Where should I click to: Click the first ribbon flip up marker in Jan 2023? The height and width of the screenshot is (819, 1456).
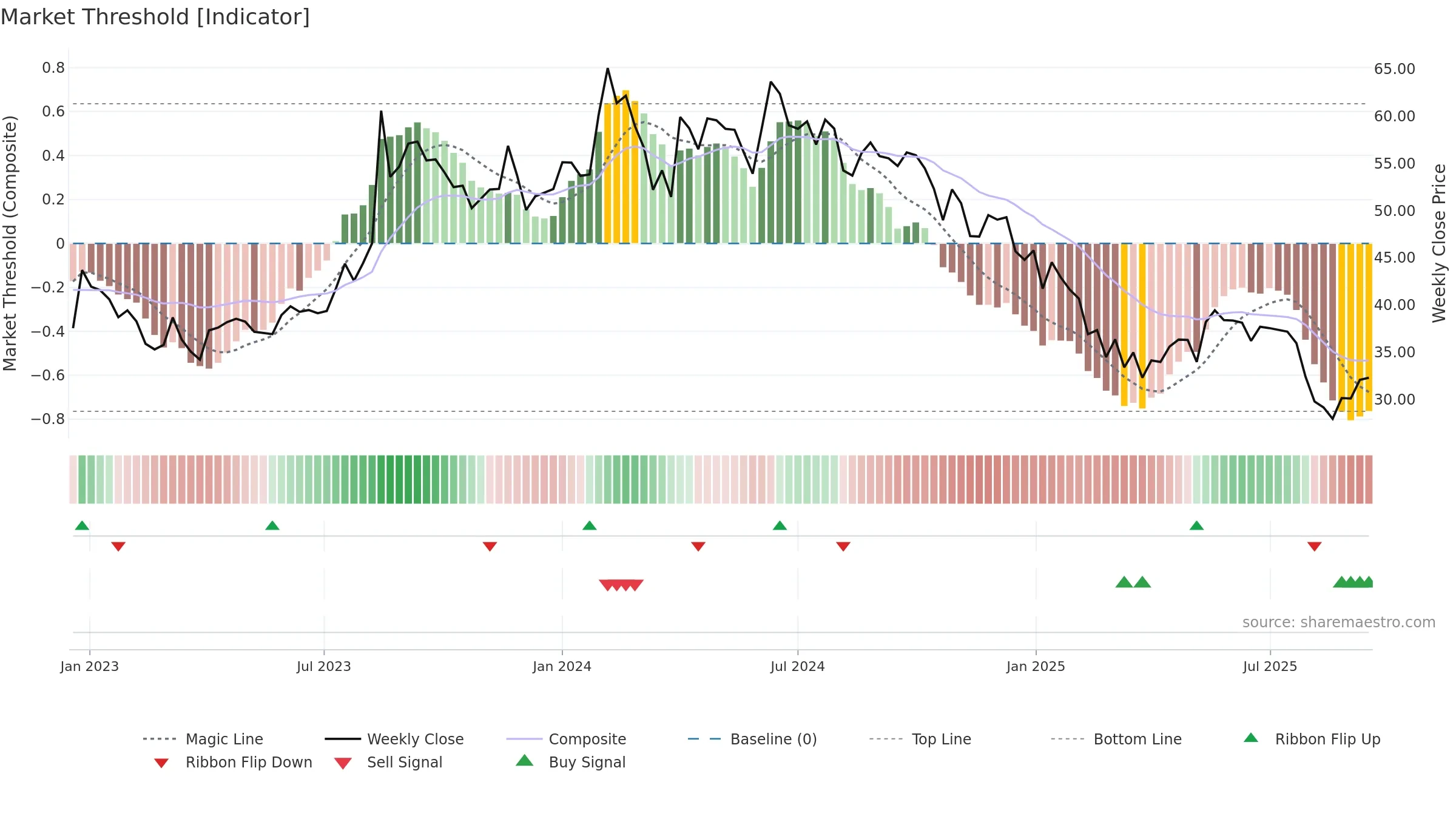click(x=82, y=525)
